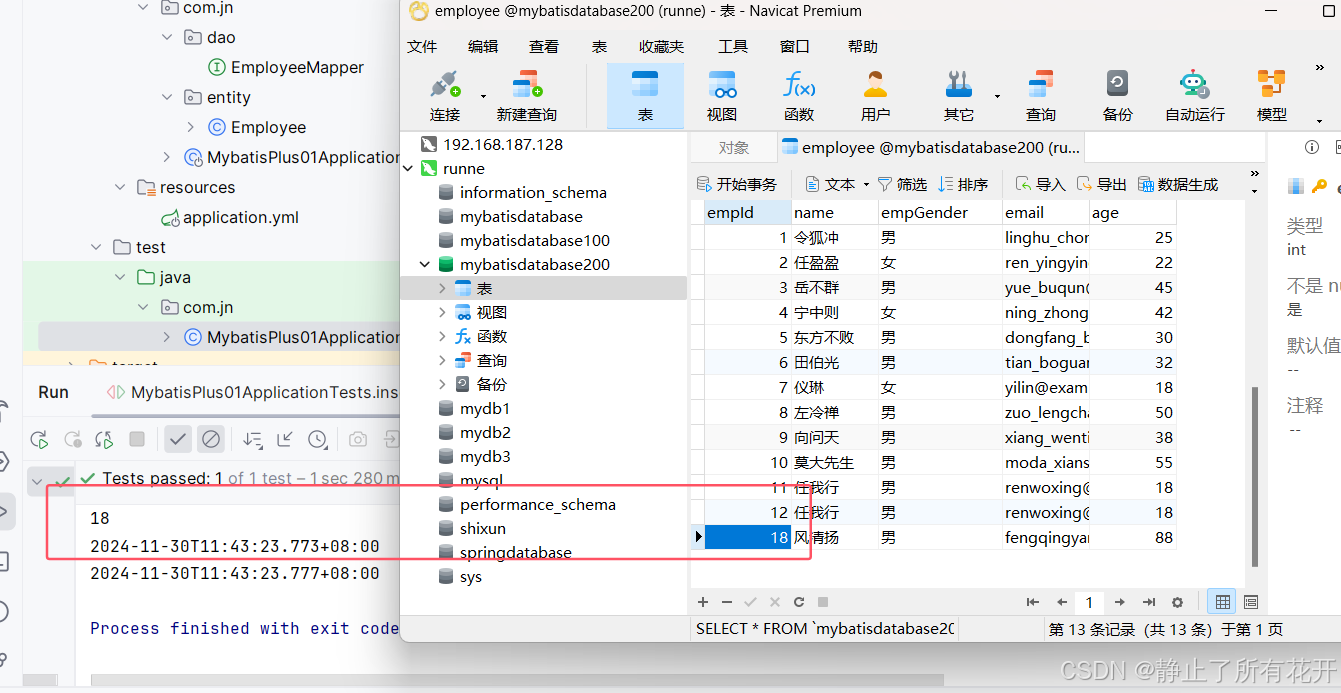This screenshot has width=1341, height=693.
Task: Open the 查看 menu
Action: (x=544, y=46)
